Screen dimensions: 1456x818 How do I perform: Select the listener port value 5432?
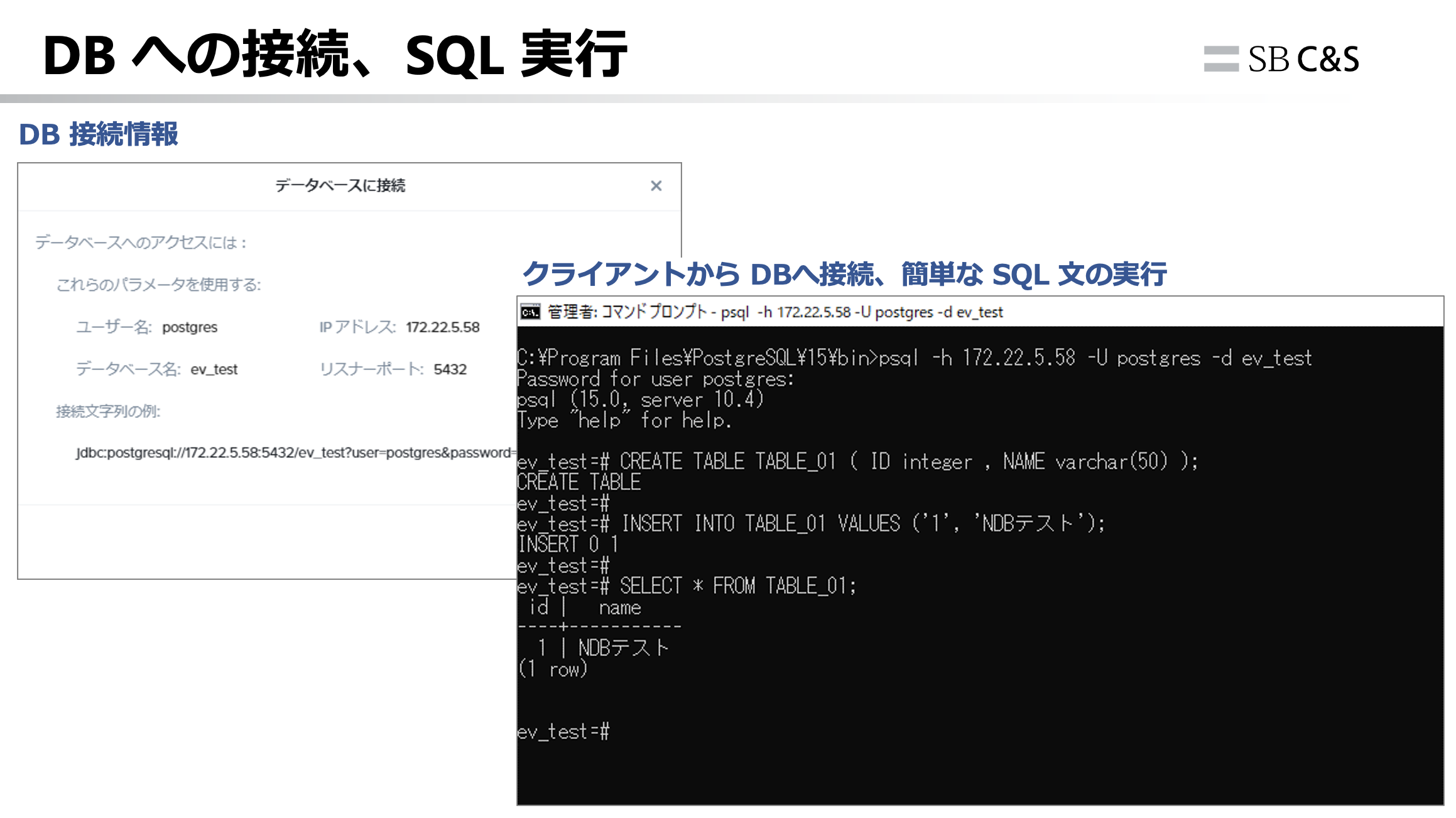click(x=450, y=369)
